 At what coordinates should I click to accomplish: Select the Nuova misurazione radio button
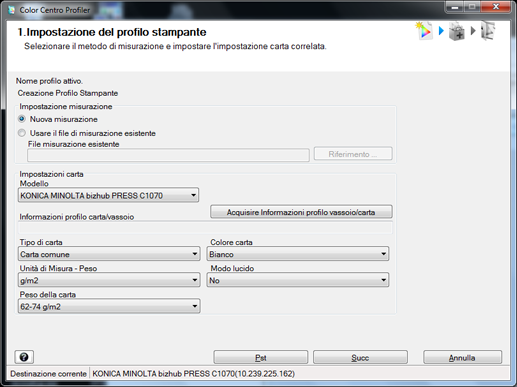[x=22, y=119]
